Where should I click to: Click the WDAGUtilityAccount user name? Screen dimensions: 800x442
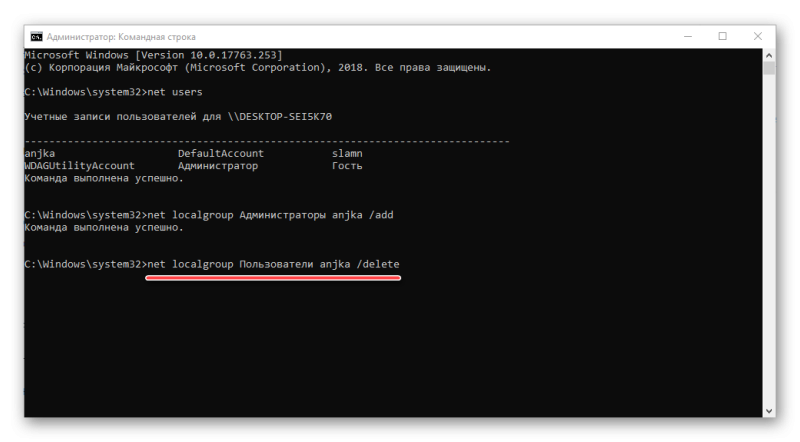(80, 166)
